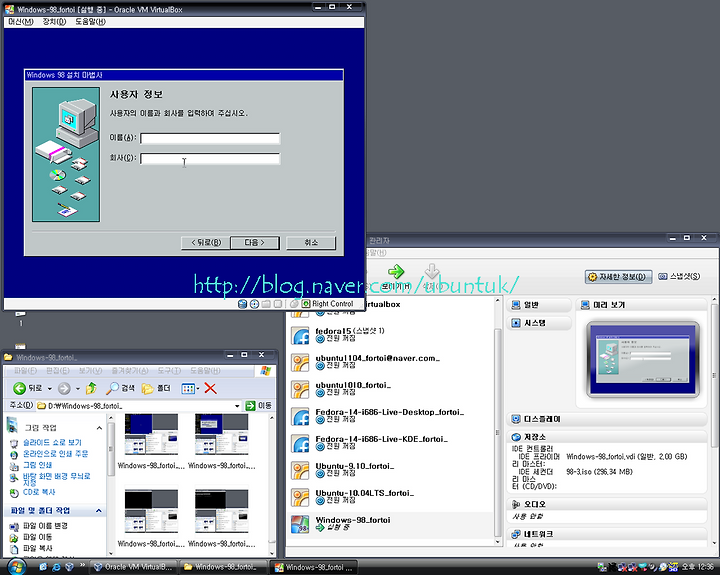Open the 저장소 storage section header
720x575 pixels.
click(607, 437)
